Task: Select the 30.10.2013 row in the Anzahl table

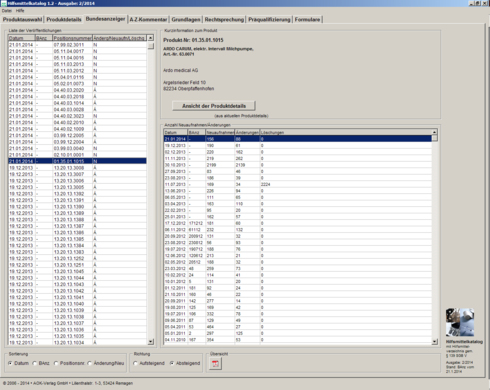Action: click(298, 165)
